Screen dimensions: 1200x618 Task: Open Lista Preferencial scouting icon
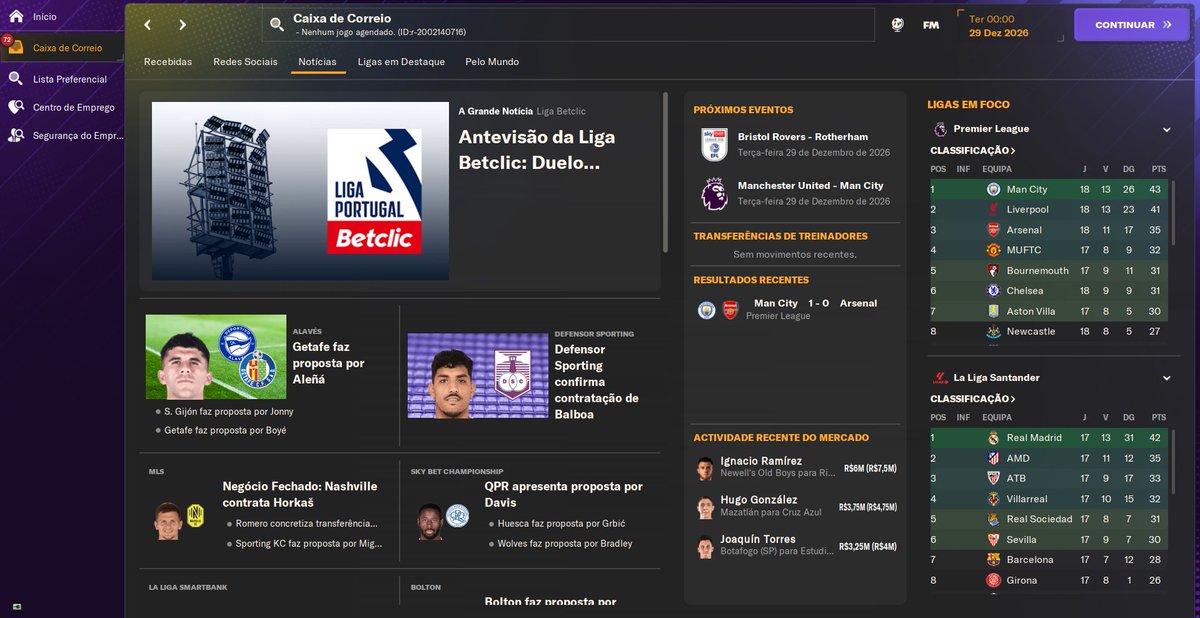click(x=16, y=78)
